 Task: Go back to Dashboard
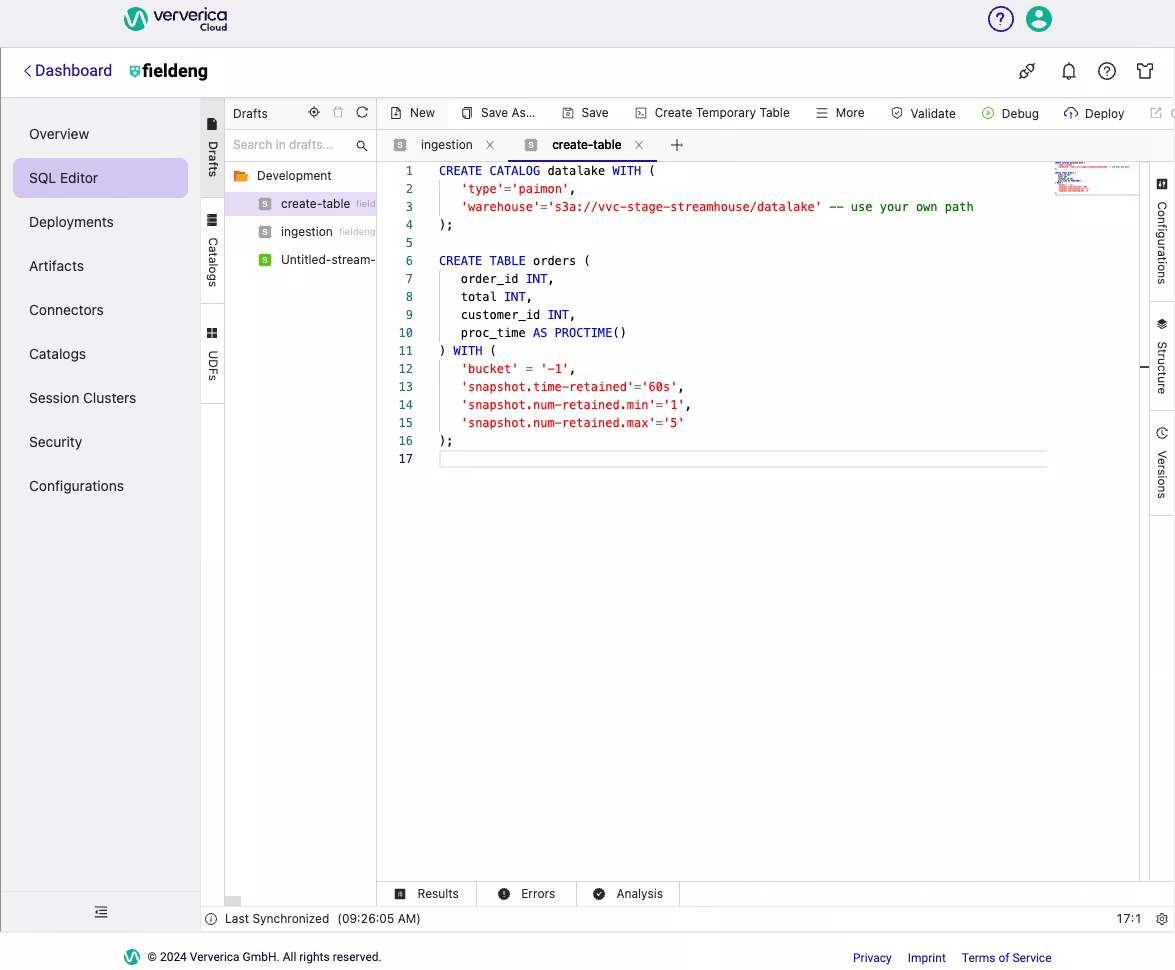tap(67, 70)
